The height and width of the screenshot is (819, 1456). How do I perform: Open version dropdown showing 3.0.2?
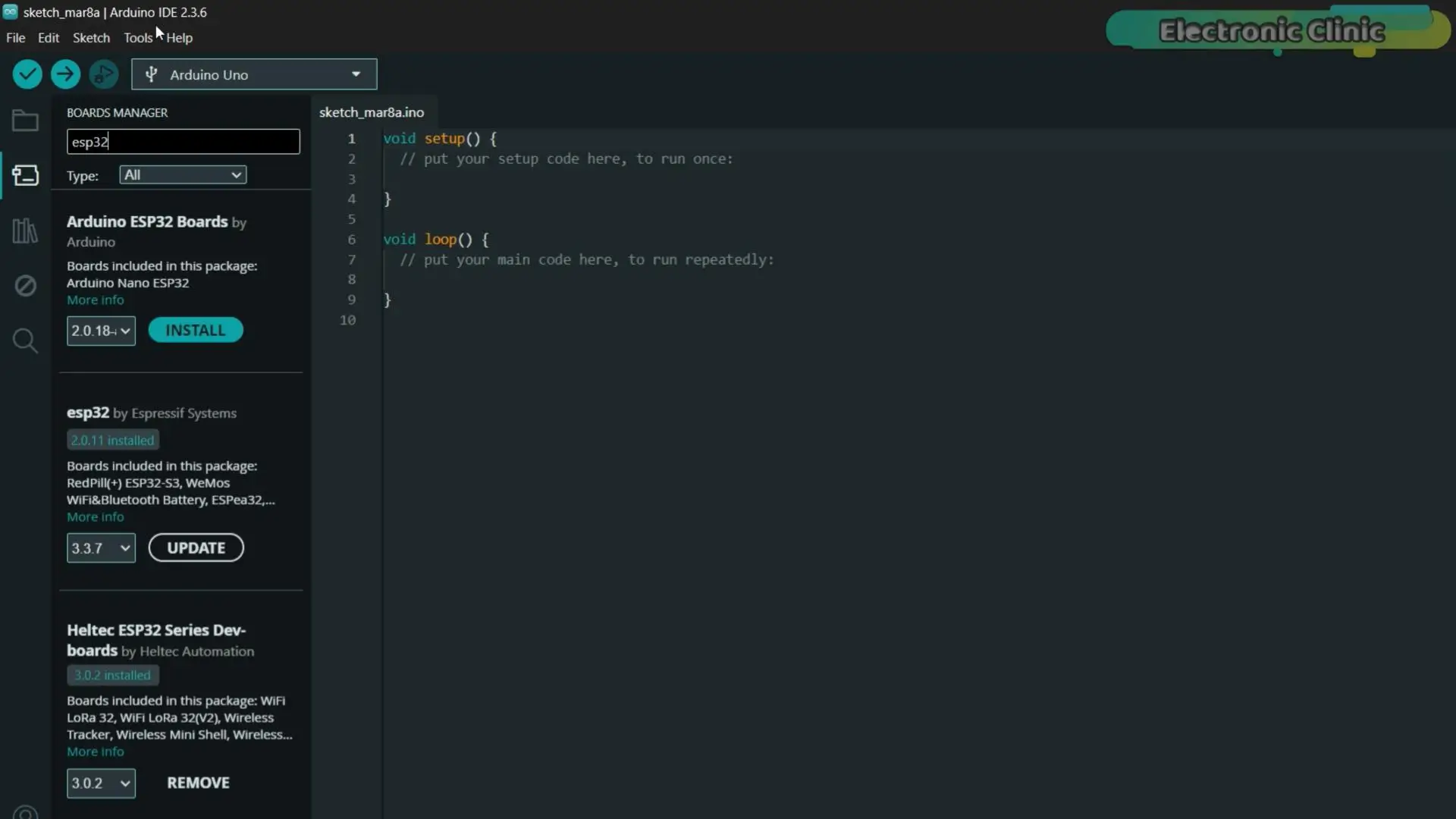coord(101,783)
